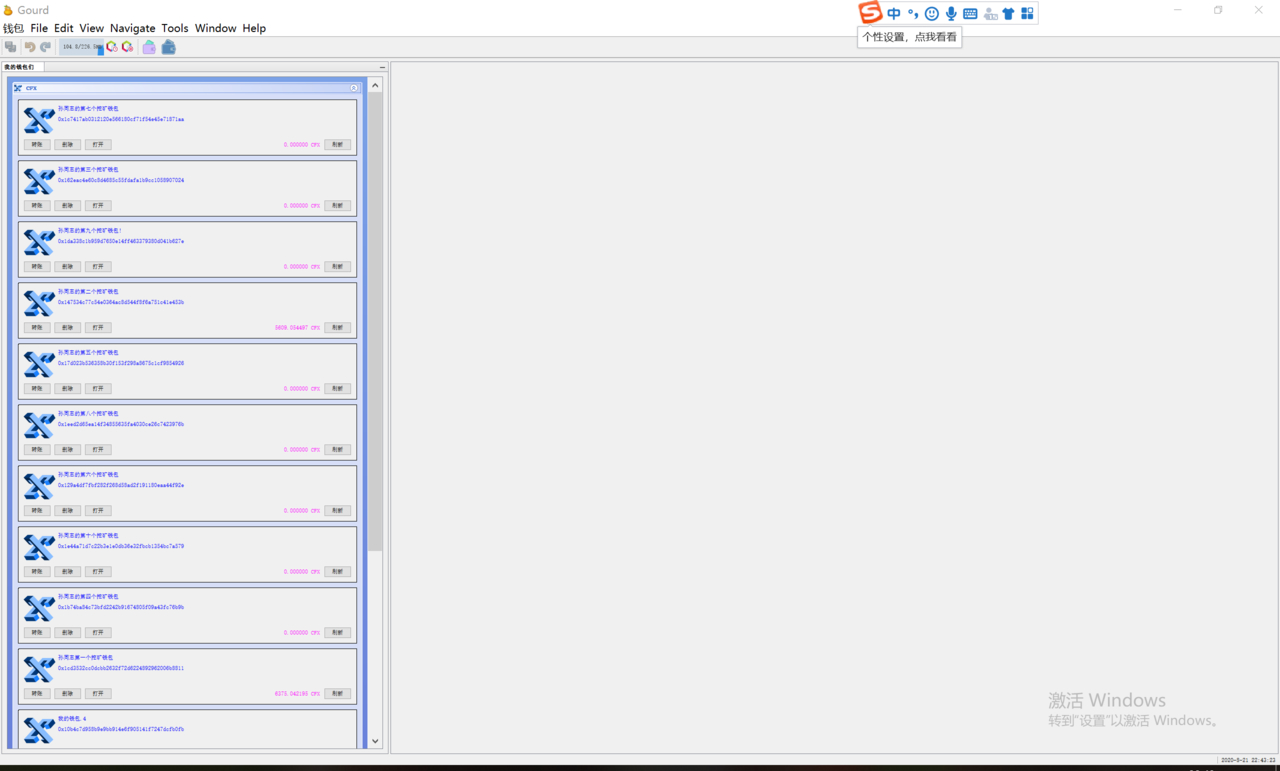1280x771 pixels.
Task: Open the Help menu
Action: [254, 28]
